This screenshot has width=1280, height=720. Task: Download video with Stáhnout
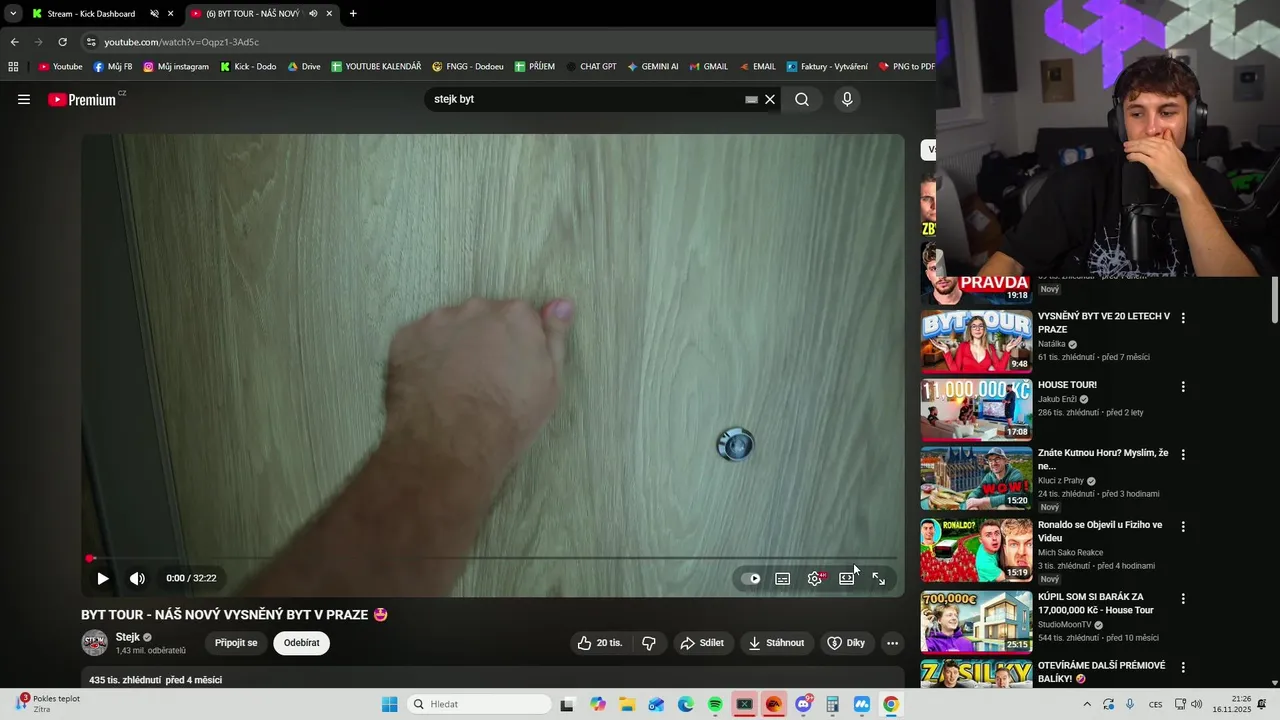coord(776,643)
